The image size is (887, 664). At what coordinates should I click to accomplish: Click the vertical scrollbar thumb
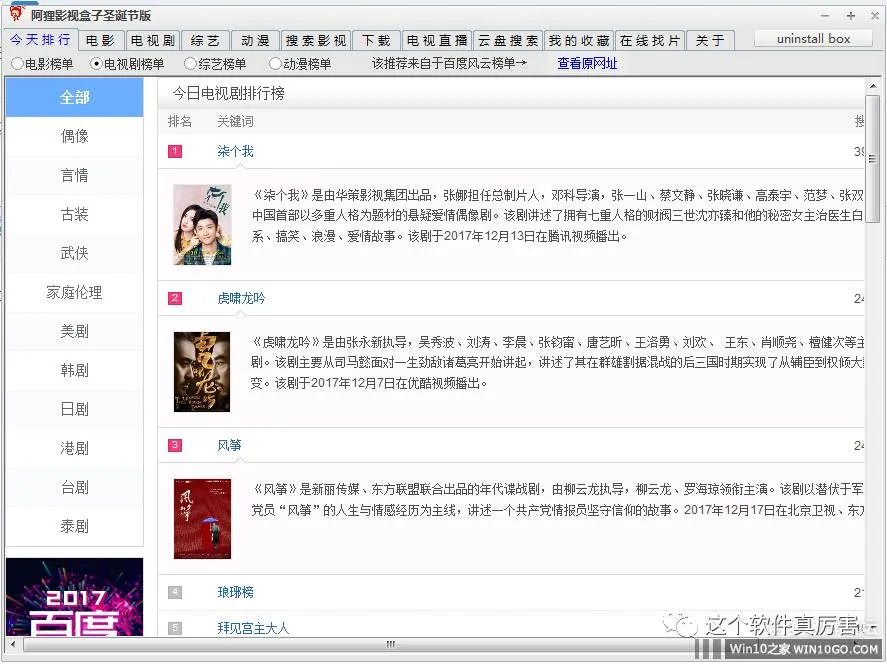click(x=872, y=159)
